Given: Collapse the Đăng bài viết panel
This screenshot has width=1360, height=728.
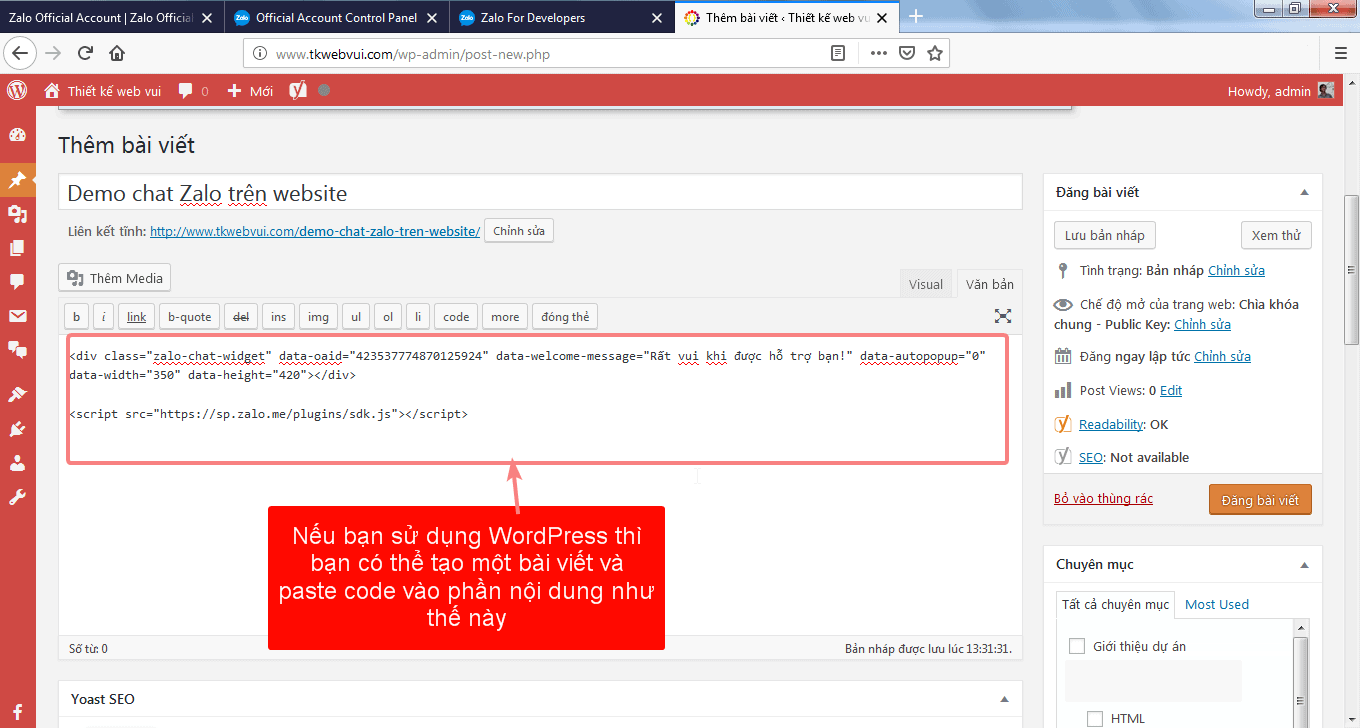Looking at the screenshot, I should coord(1304,192).
